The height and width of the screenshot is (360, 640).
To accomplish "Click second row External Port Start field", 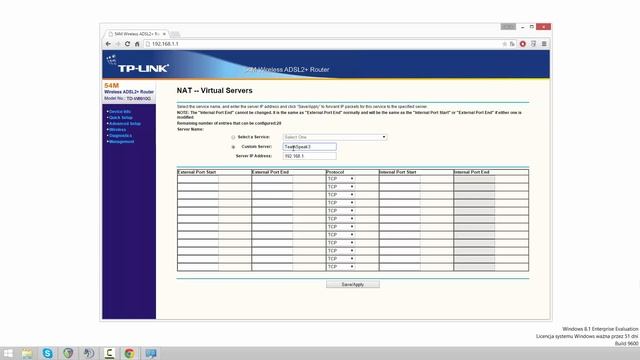I will 198,187.
